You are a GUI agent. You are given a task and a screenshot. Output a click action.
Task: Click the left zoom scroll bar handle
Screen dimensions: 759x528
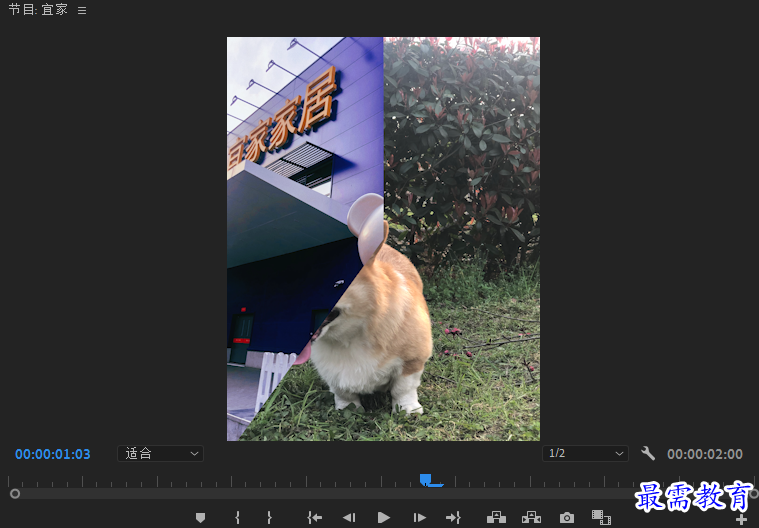(x=15, y=494)
